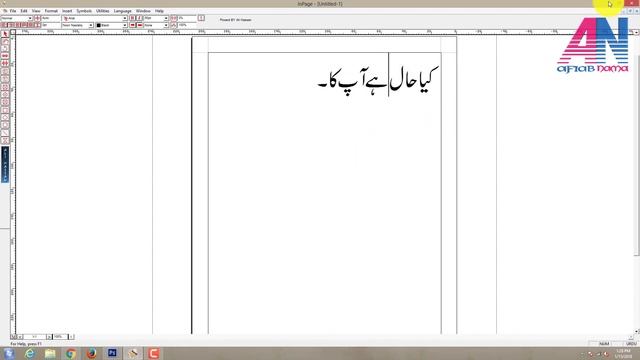Viewport: 640px width, 360px height.
Task: Select the Link text boxes tool
Action: click(5, 56)
